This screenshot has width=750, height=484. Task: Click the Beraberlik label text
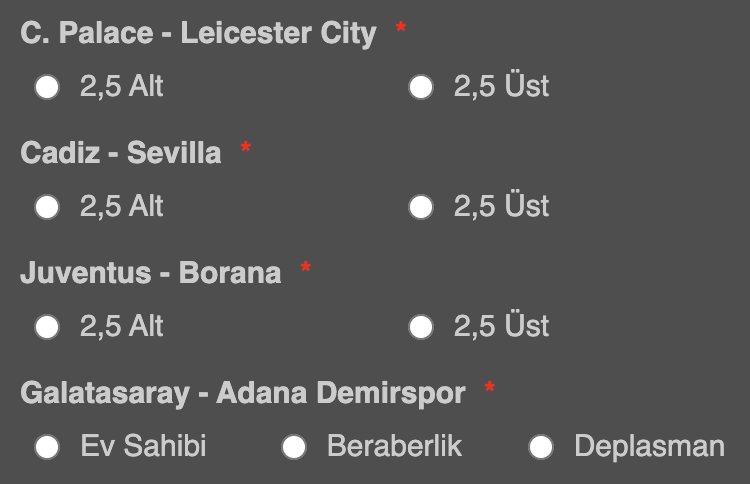pyautogui.click(x=395, y=446)
